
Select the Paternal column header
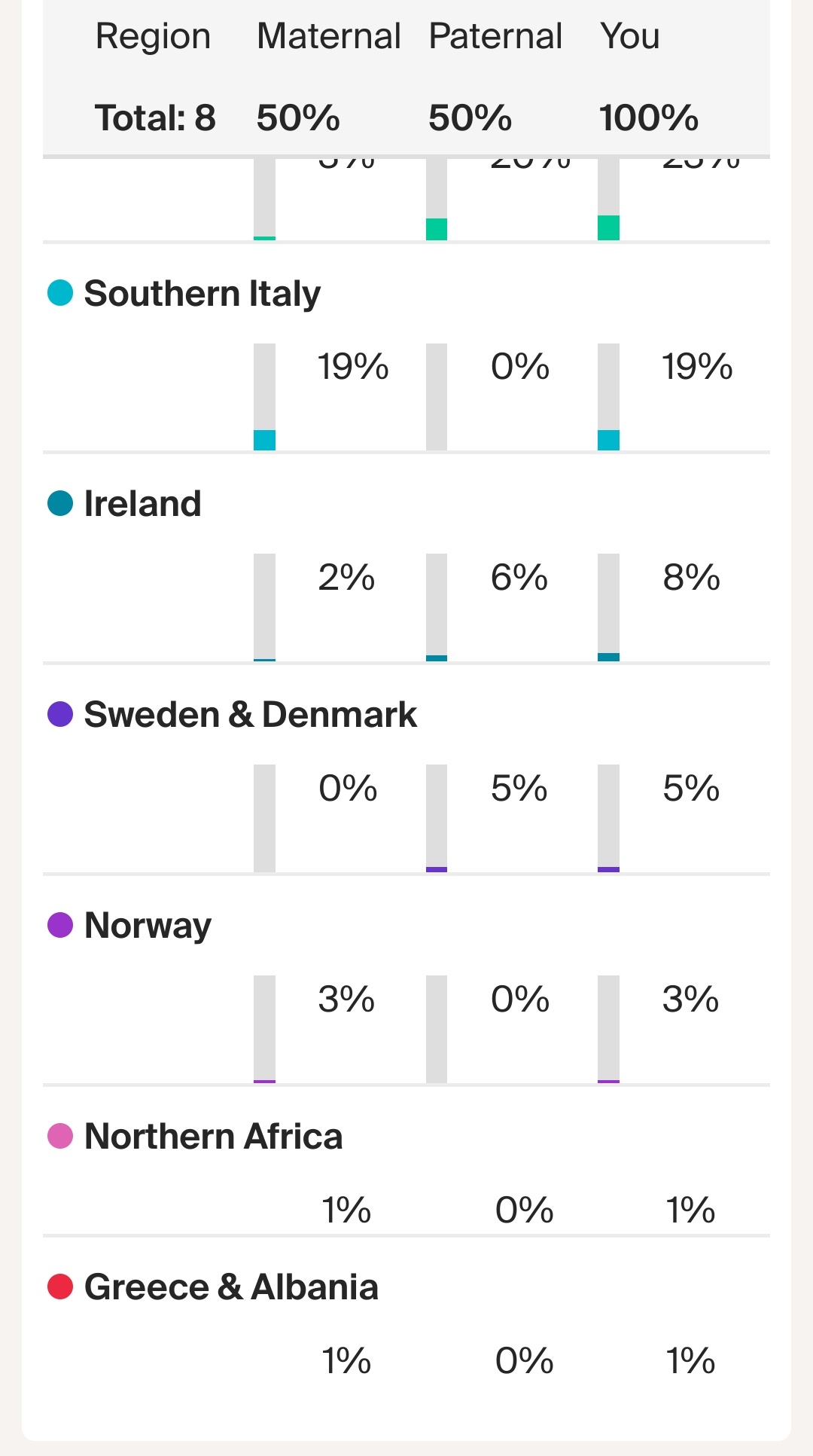tap(495, 36)
